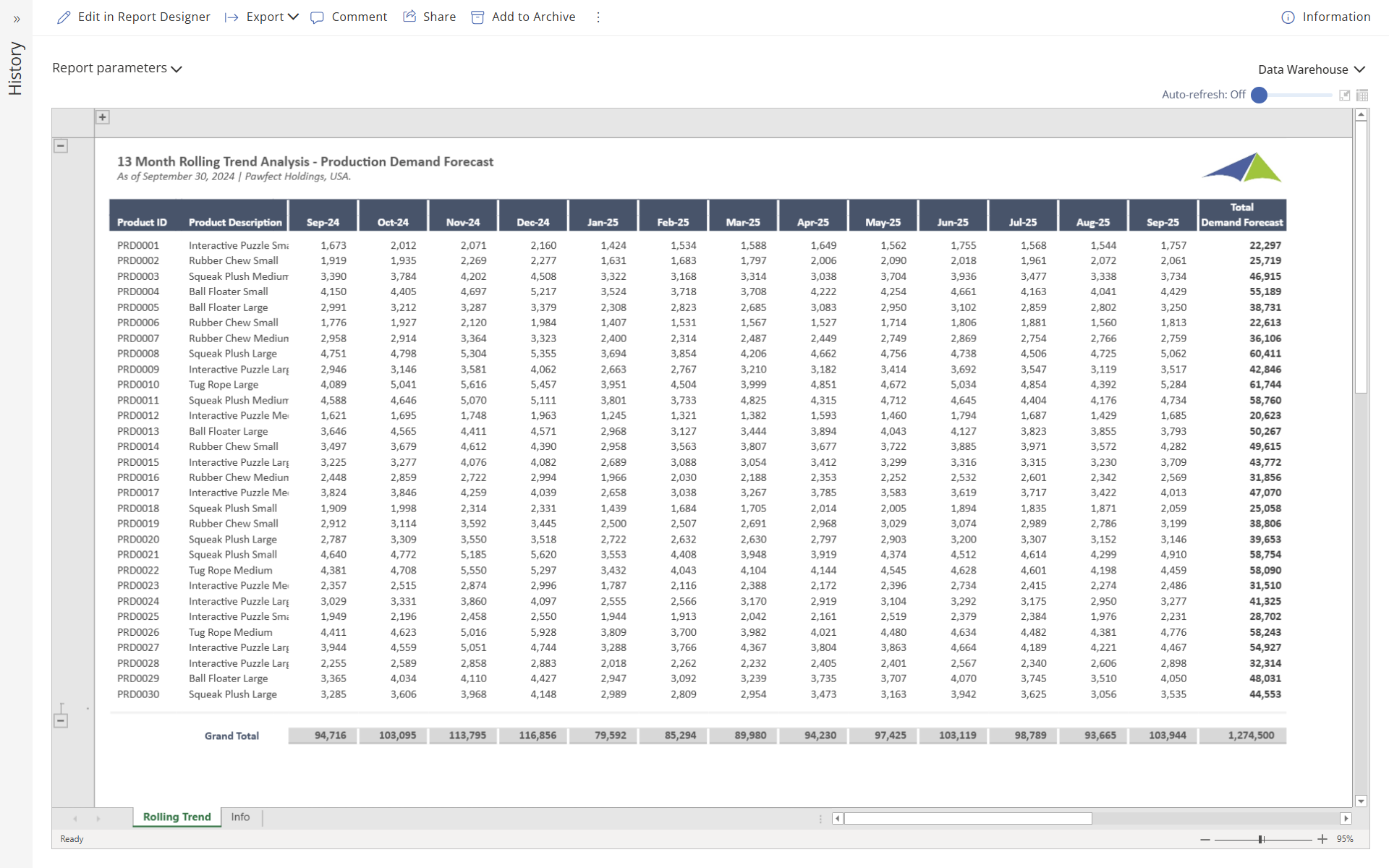Open the Data Warehouse dropdown
Viewport: 1389px width, 868px height.
click(x=1359, y=69)
